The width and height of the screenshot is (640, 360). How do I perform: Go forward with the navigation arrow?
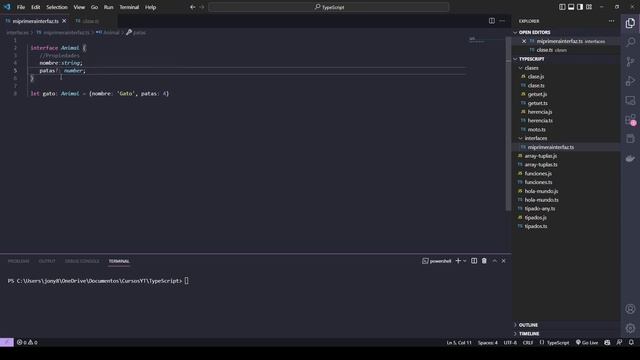click(202, 7)
